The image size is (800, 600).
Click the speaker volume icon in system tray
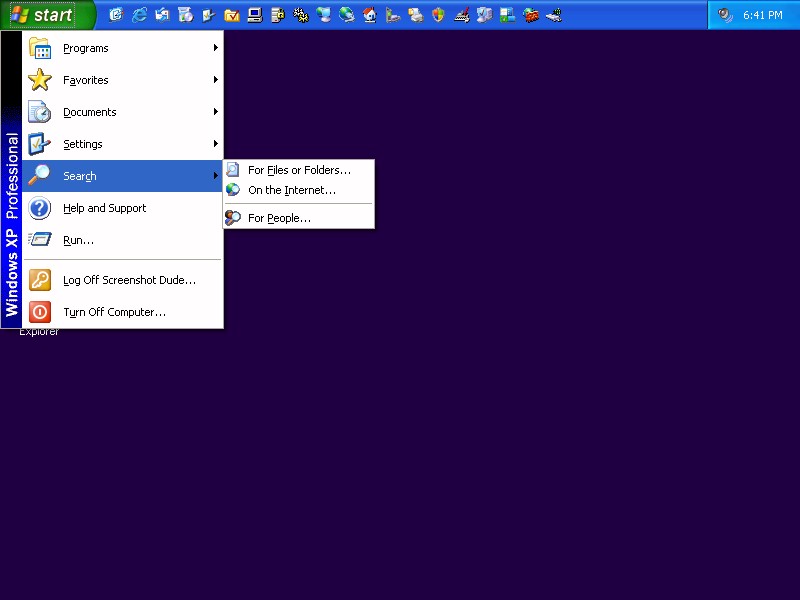click(725, 15)
